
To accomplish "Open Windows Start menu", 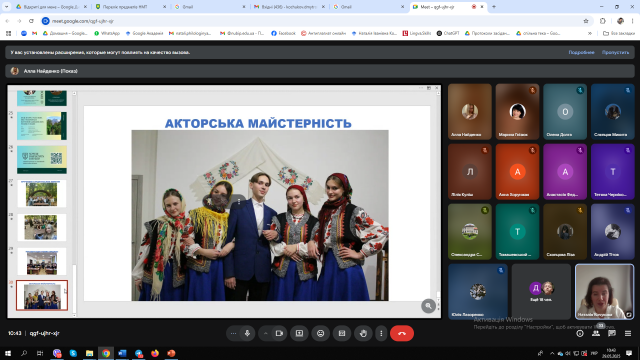I will pyautogui.click(x=7, y=353).
